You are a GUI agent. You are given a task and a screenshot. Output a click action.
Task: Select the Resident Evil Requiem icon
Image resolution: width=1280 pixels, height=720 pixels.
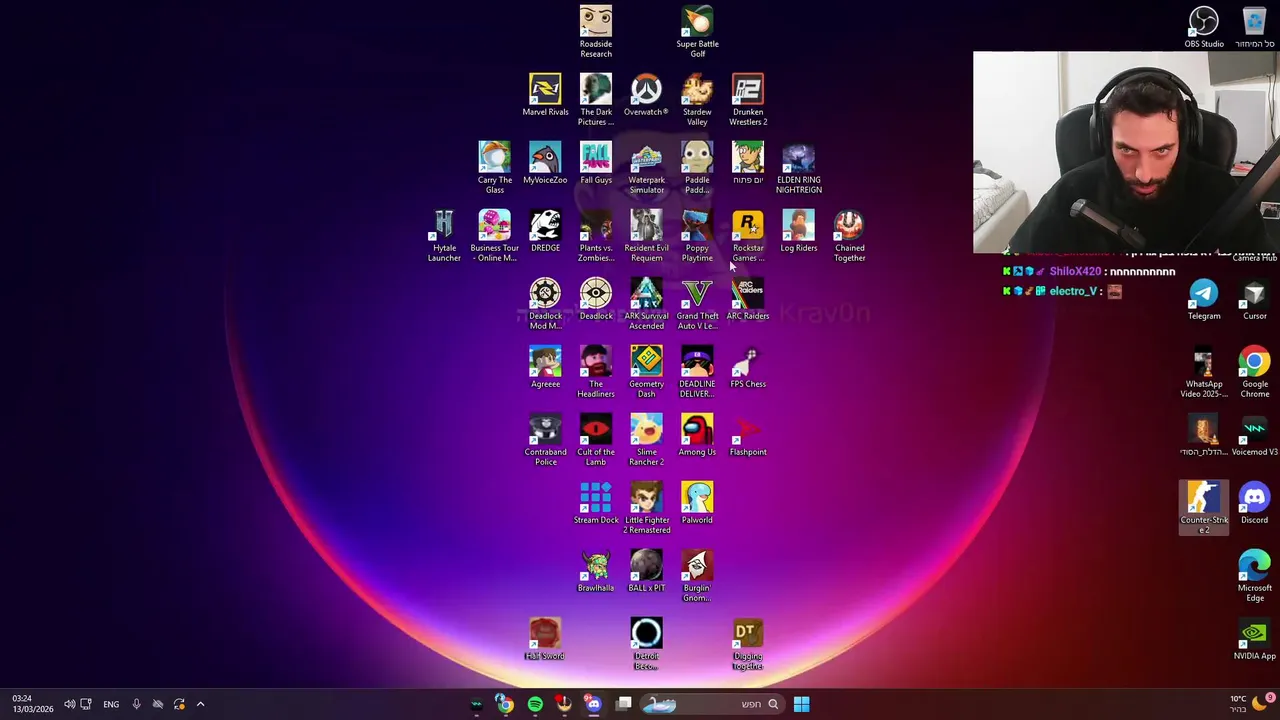pyautogui.click(x=646, y=235)
